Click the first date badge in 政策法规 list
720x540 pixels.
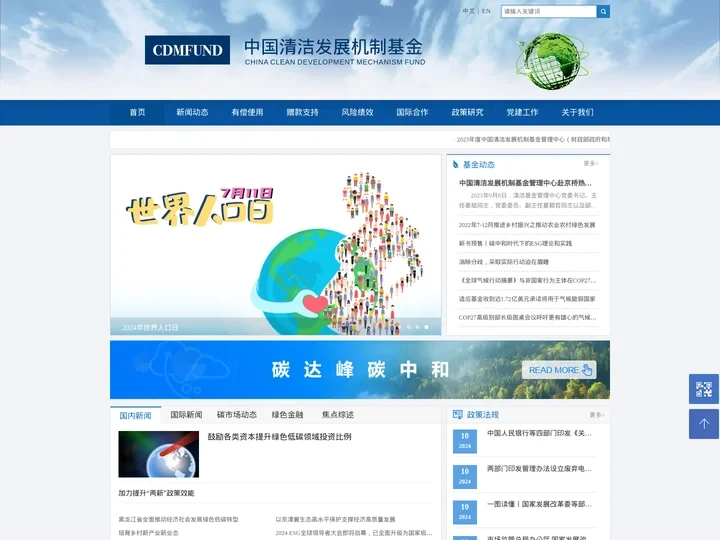pos(465,441)
